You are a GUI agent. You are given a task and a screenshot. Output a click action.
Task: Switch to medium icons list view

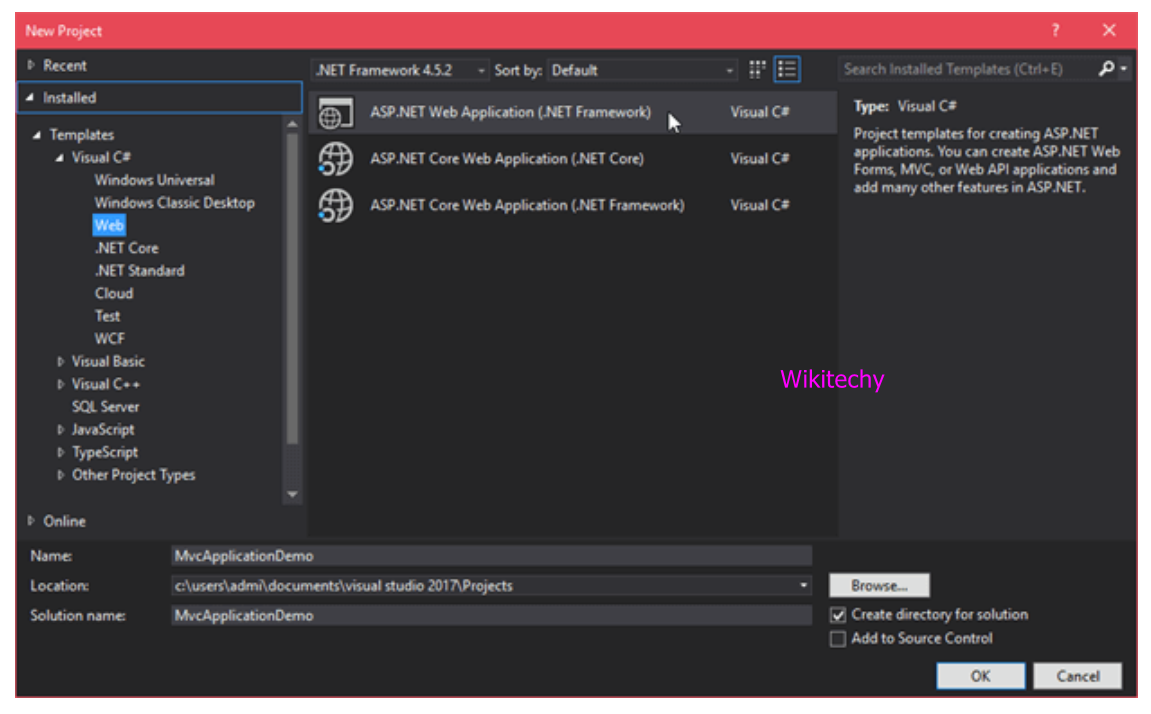click(787, 70)
